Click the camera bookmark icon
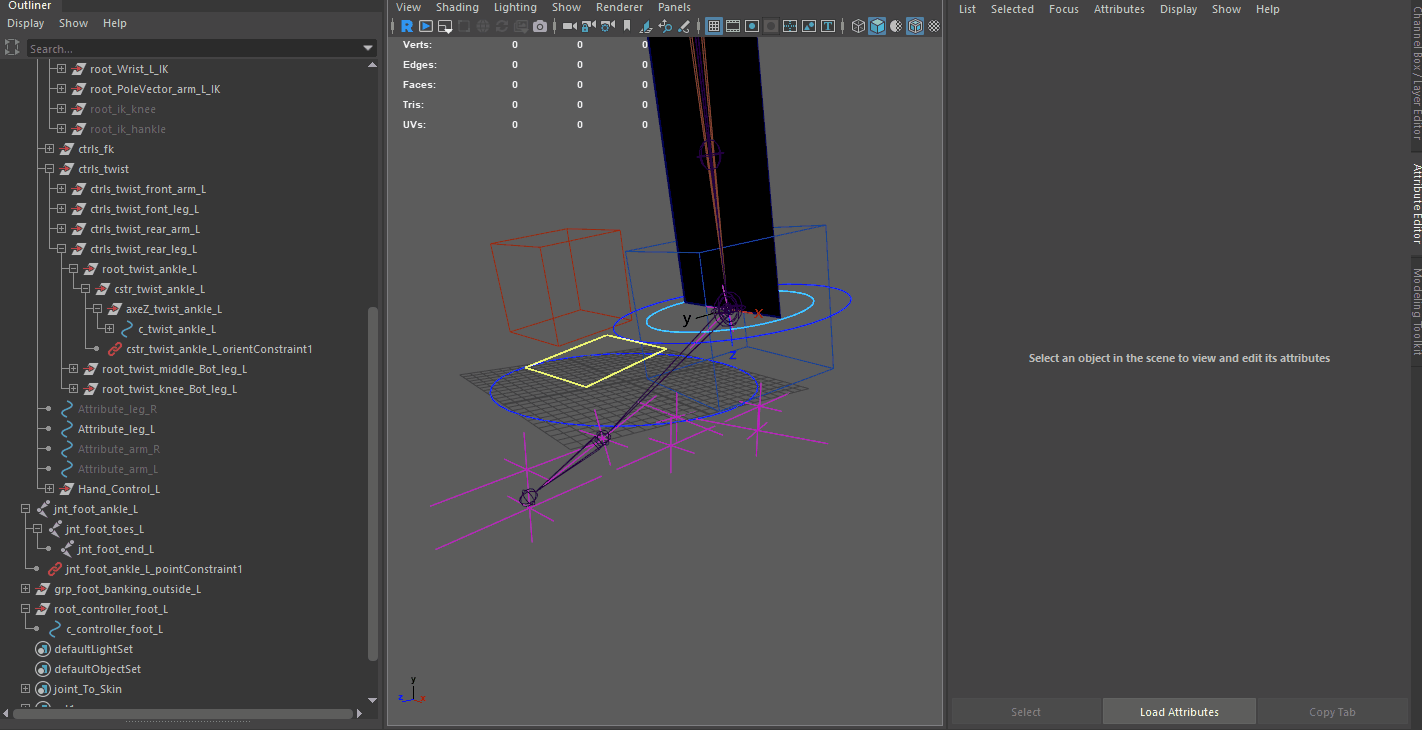 click(x=627, y=26)
